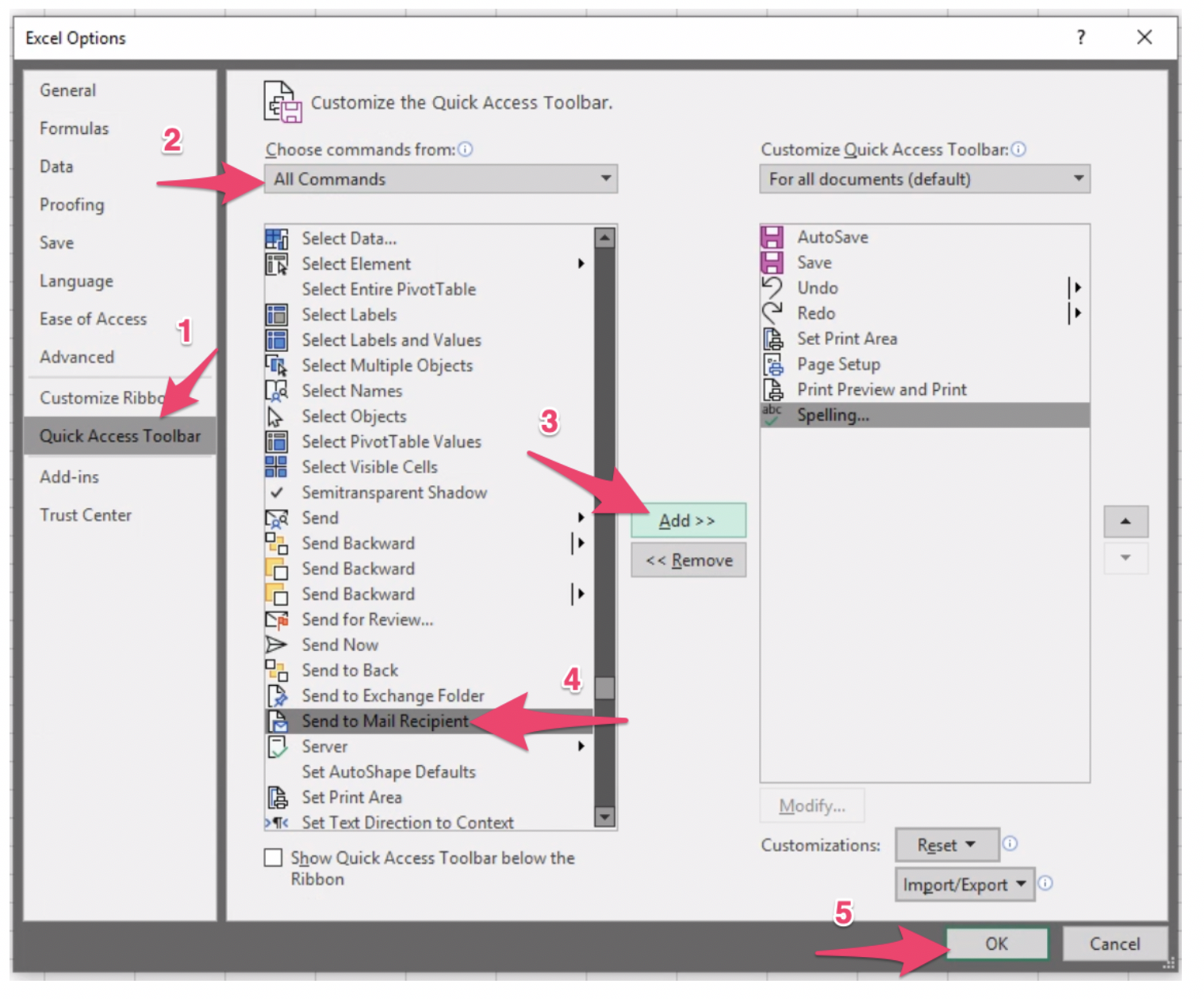Click the Send for Review icon

pos(276,620)
